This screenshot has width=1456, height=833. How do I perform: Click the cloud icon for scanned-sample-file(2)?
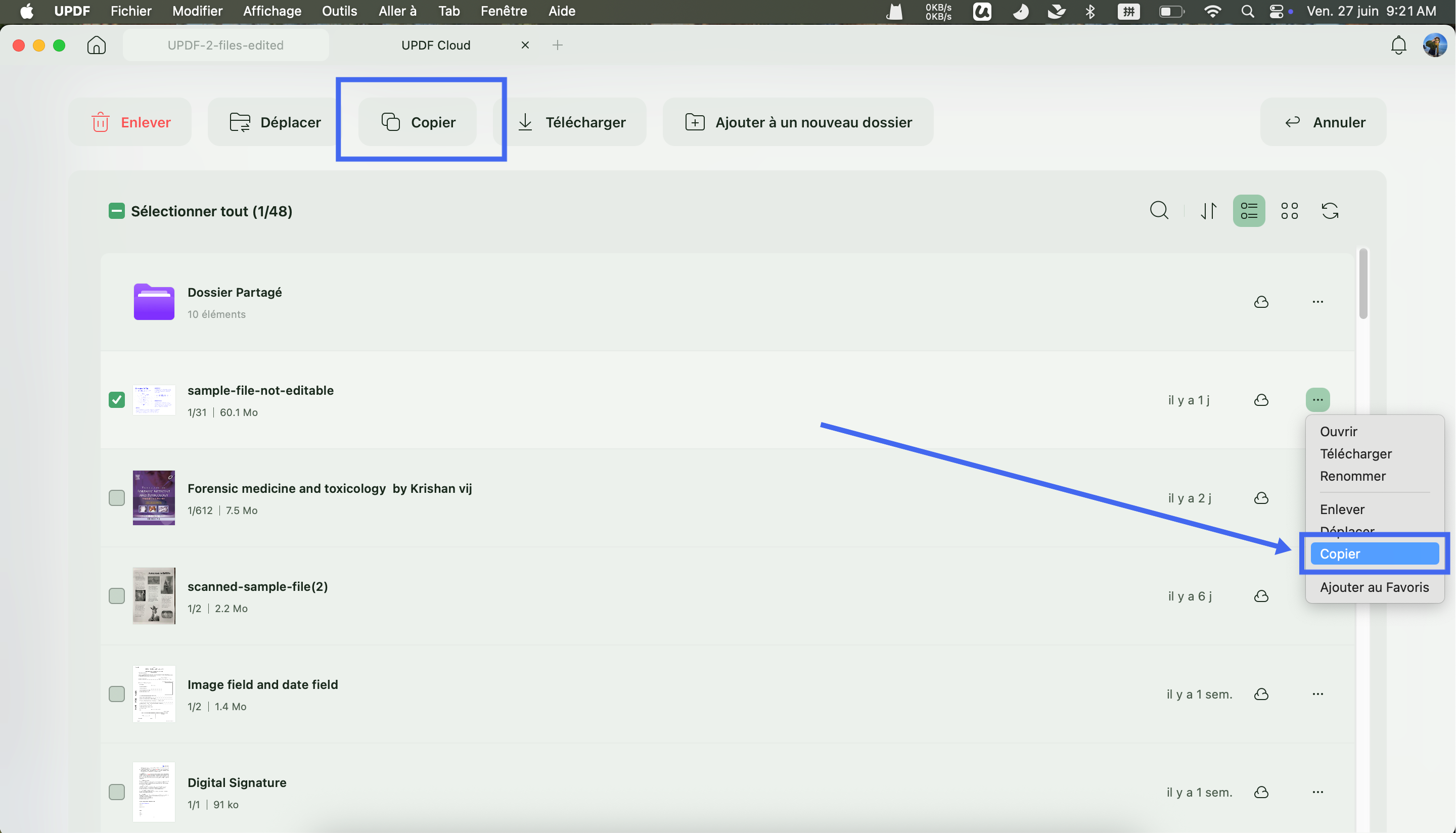click(1261, 596)
